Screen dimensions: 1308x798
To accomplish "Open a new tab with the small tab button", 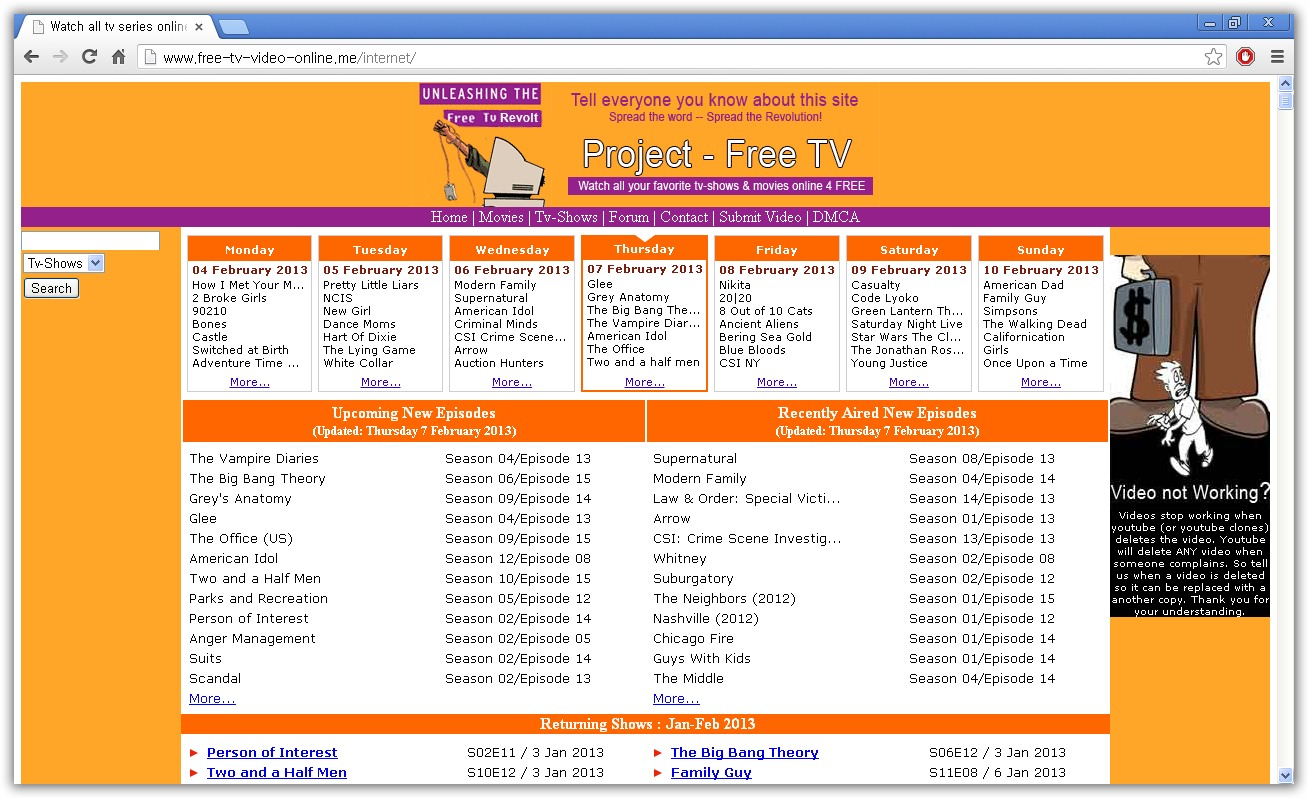I will (x=233, y=27).
